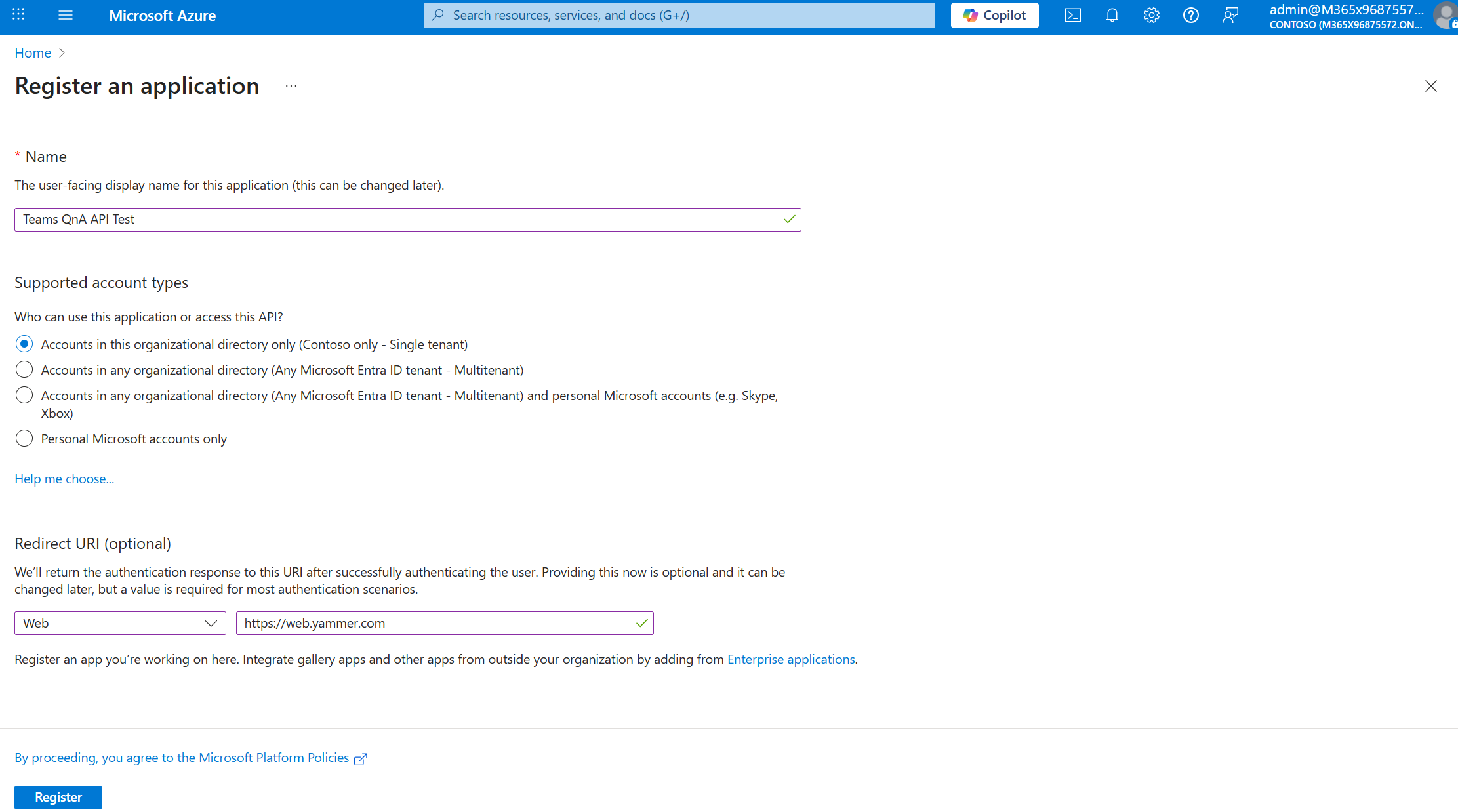Open Copilot
The image size is (1458, 812).
[994, 15]
